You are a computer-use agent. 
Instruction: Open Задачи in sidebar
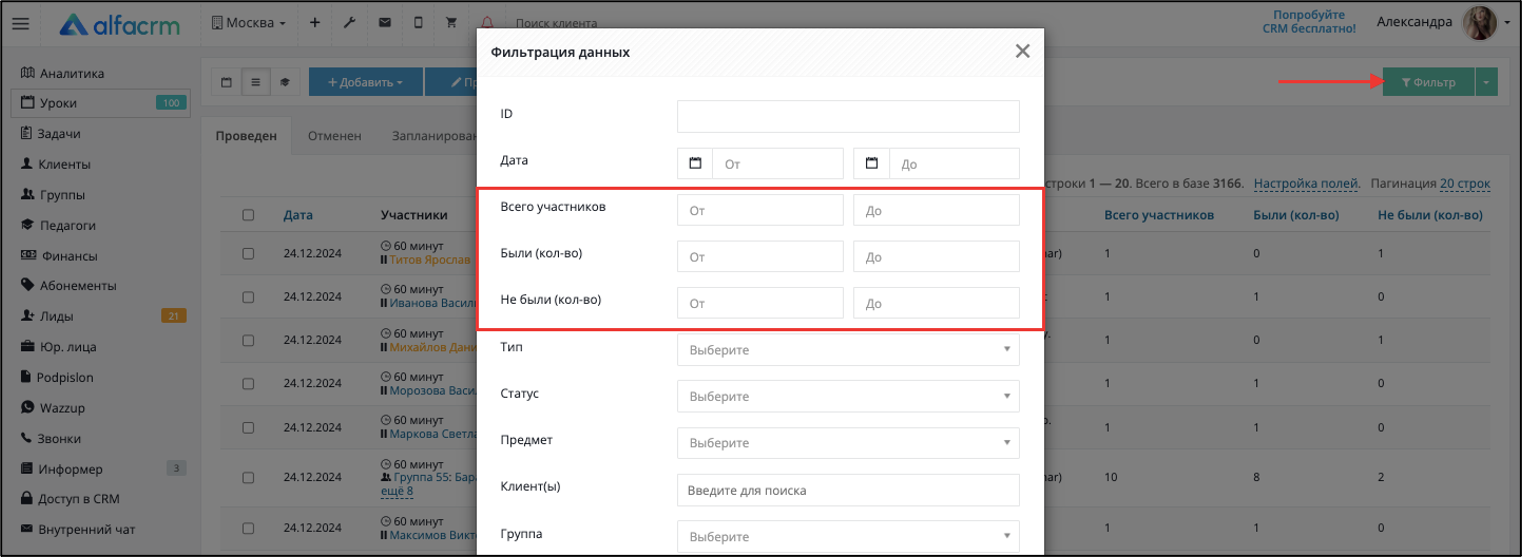click(x=50, y=133)
